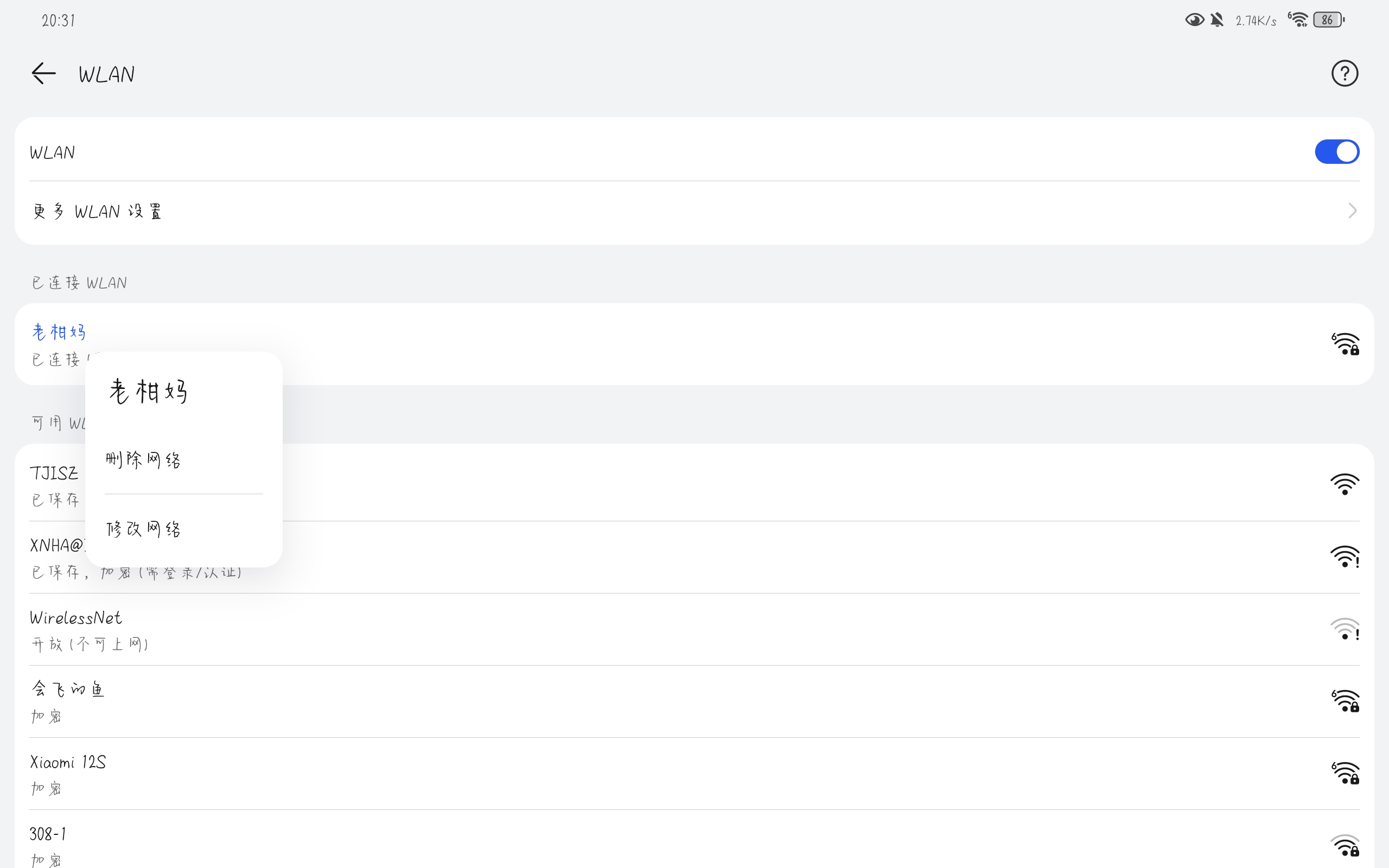Expand 更多 WLAN 设置 chevron
The image size is (1389, 868).
point(1352,210)
